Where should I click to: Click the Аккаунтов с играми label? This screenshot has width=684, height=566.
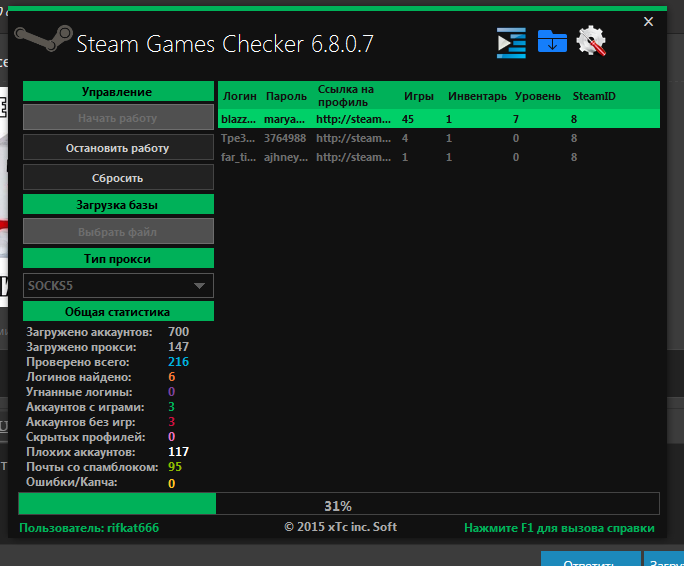tap(85, 407)
